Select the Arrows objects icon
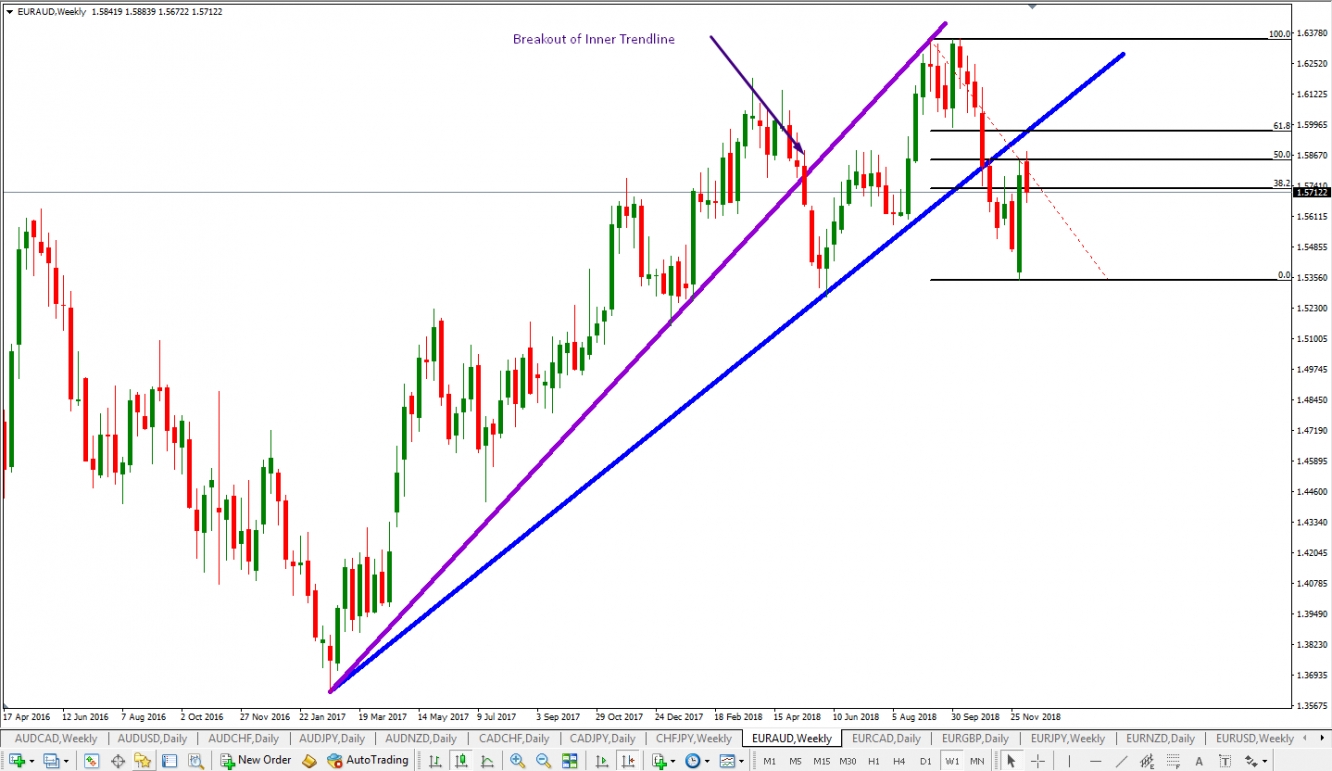Image resolution: width=1332 pixels, height=771 pixels. [x=1250, y=761]
